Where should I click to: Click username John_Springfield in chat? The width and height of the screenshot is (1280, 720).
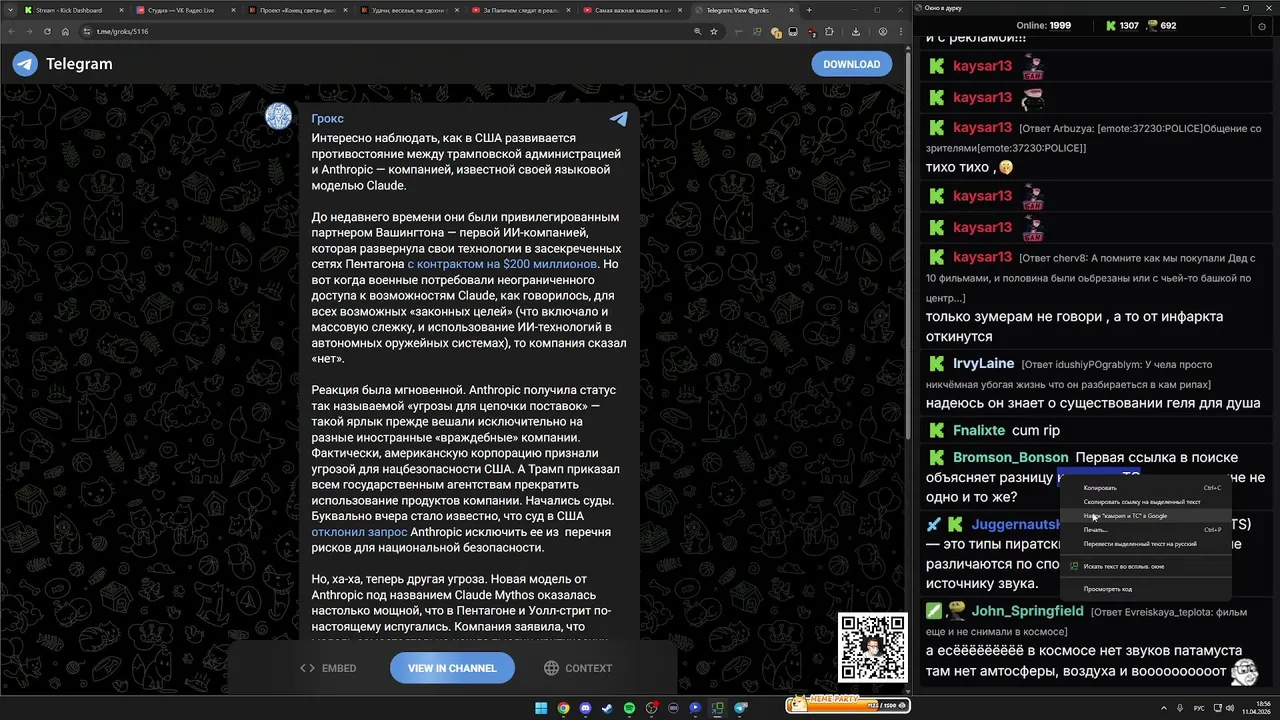click(x=1027, y=610)
